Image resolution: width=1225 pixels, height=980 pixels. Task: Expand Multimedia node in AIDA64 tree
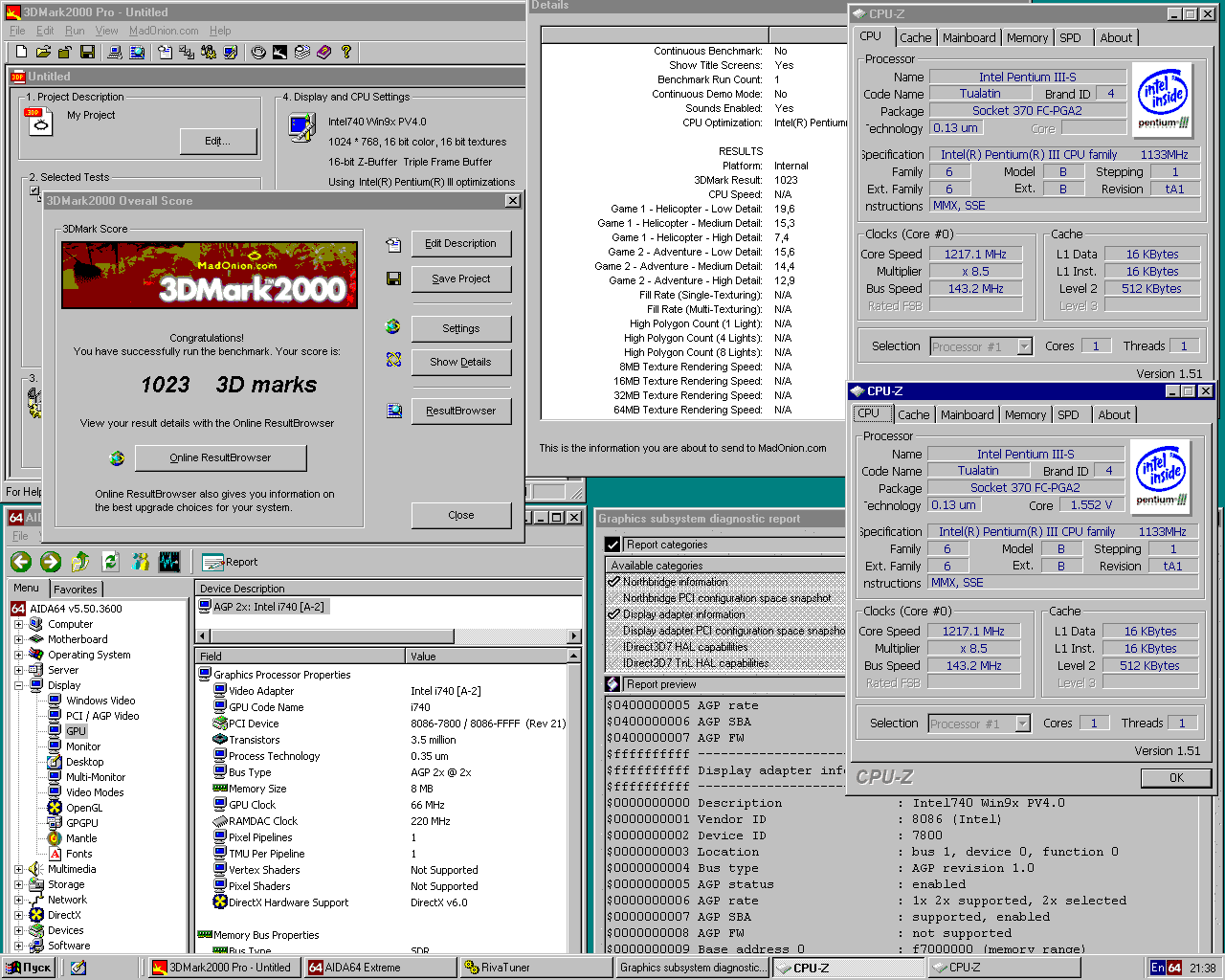click(x=18, y=869)
